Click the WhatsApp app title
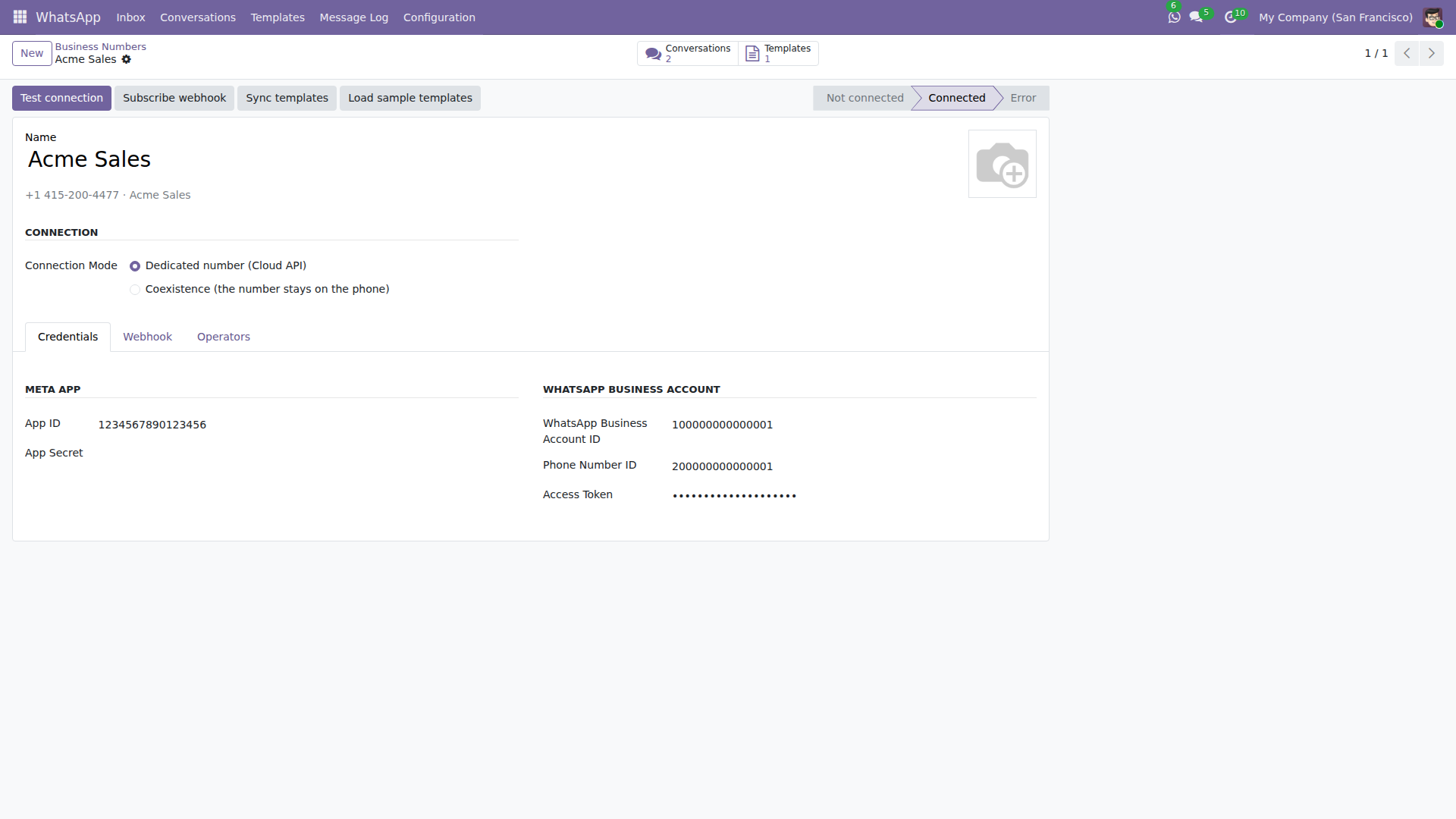The height and width of the screenshot is (819, 1456). [x=68, y=17]
